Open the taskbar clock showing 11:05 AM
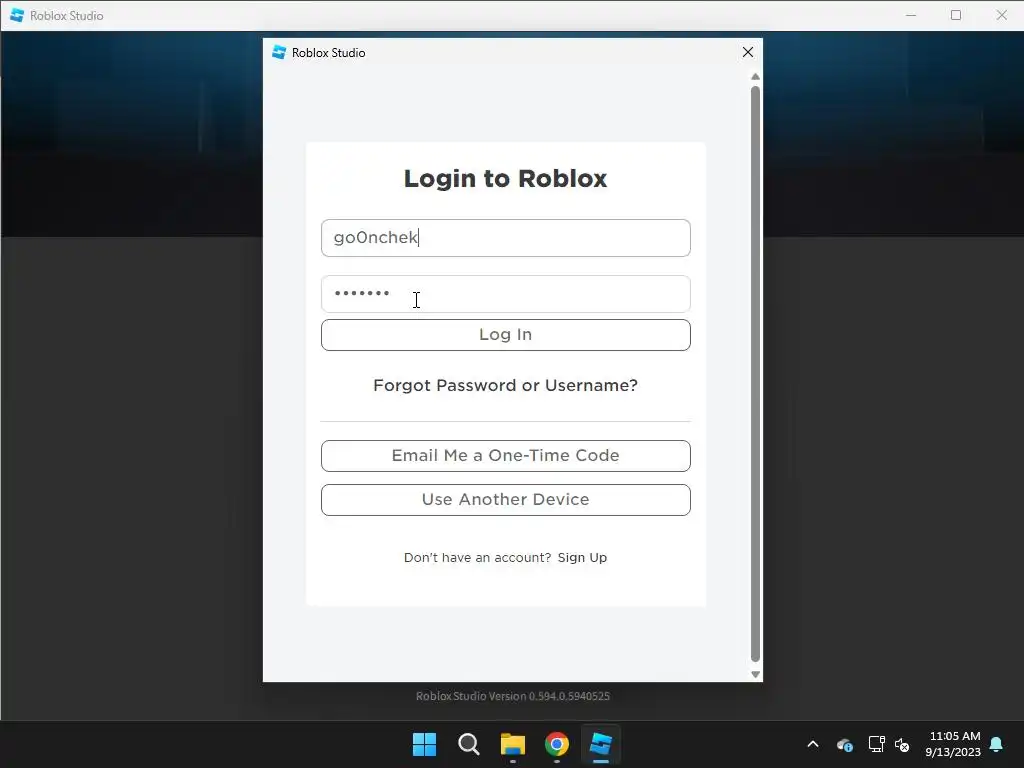This screenshot has width=1024, height=768. coord(953,744)
